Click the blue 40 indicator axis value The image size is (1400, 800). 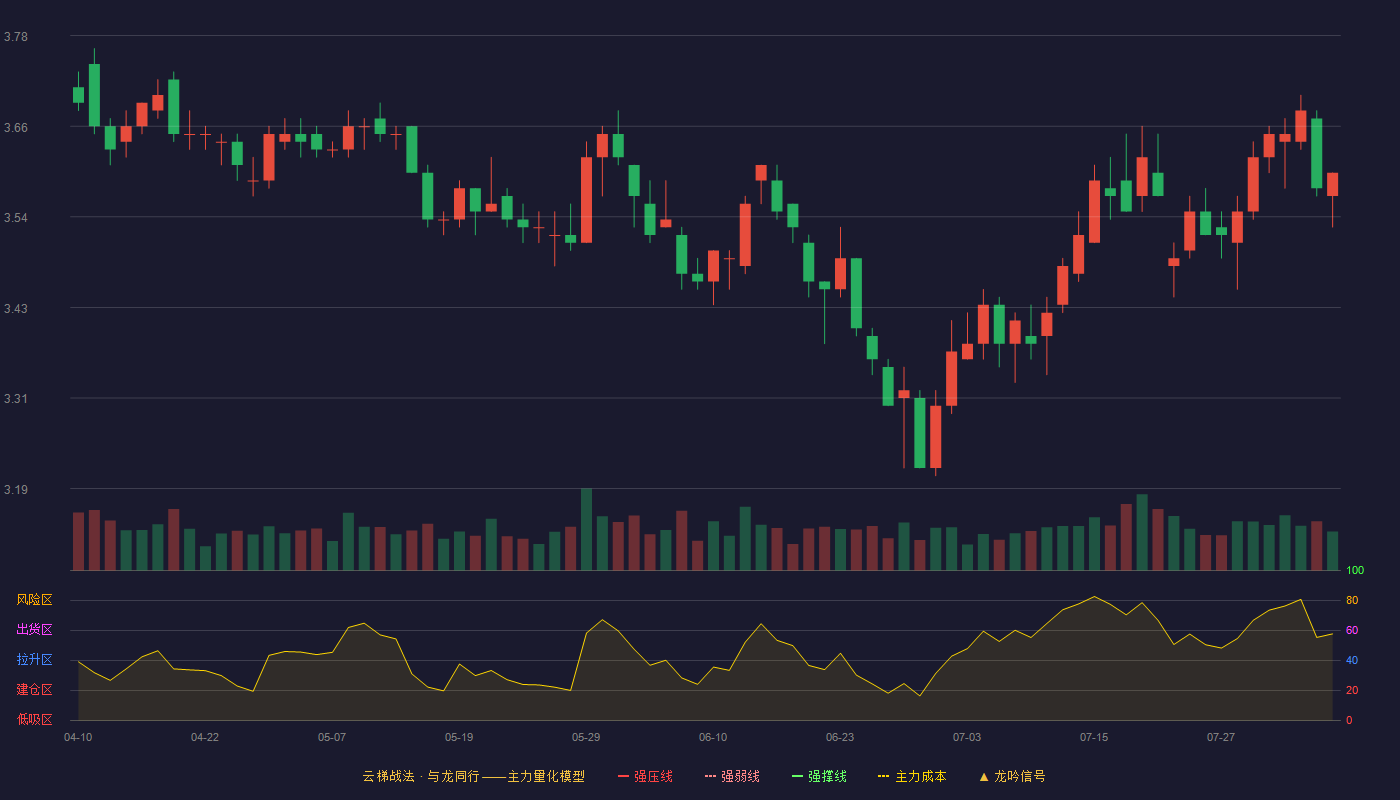point(1352,660)
